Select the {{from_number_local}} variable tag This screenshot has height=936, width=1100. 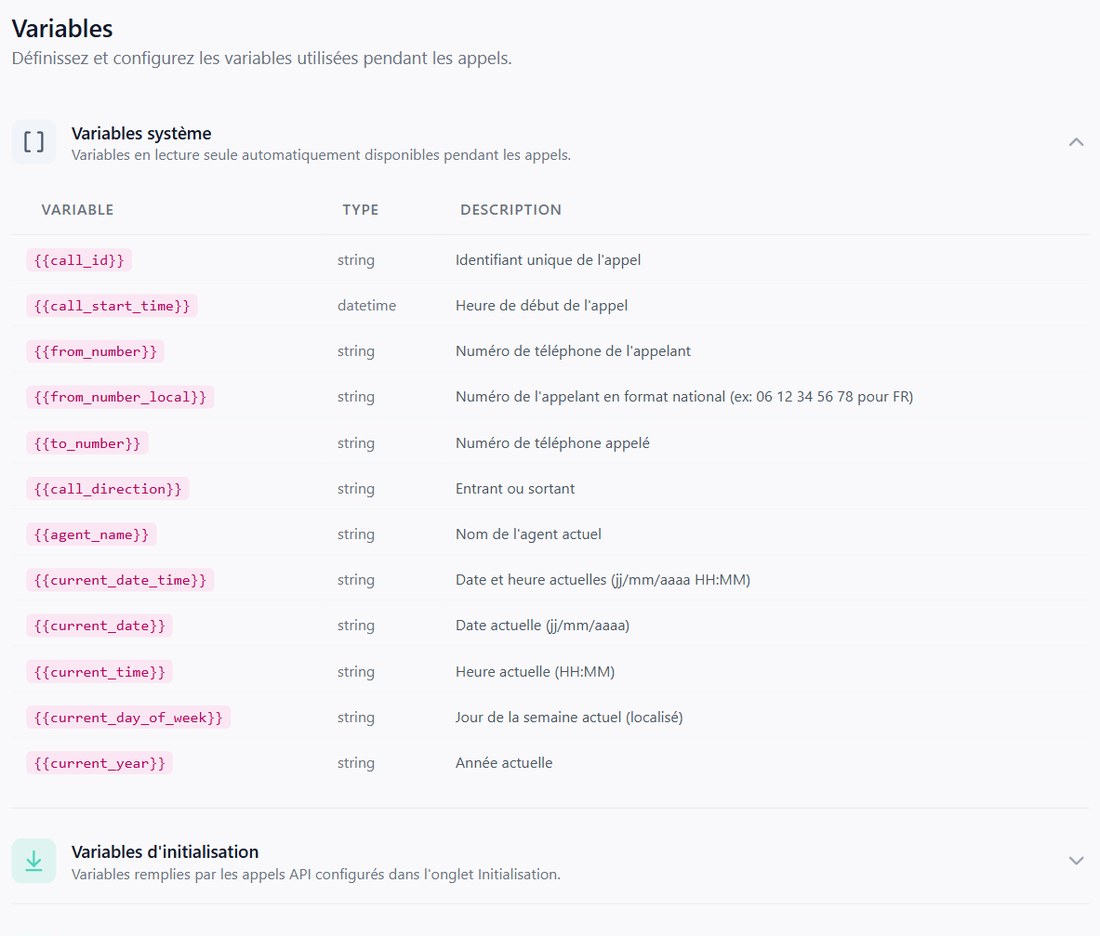pos(121,397)
